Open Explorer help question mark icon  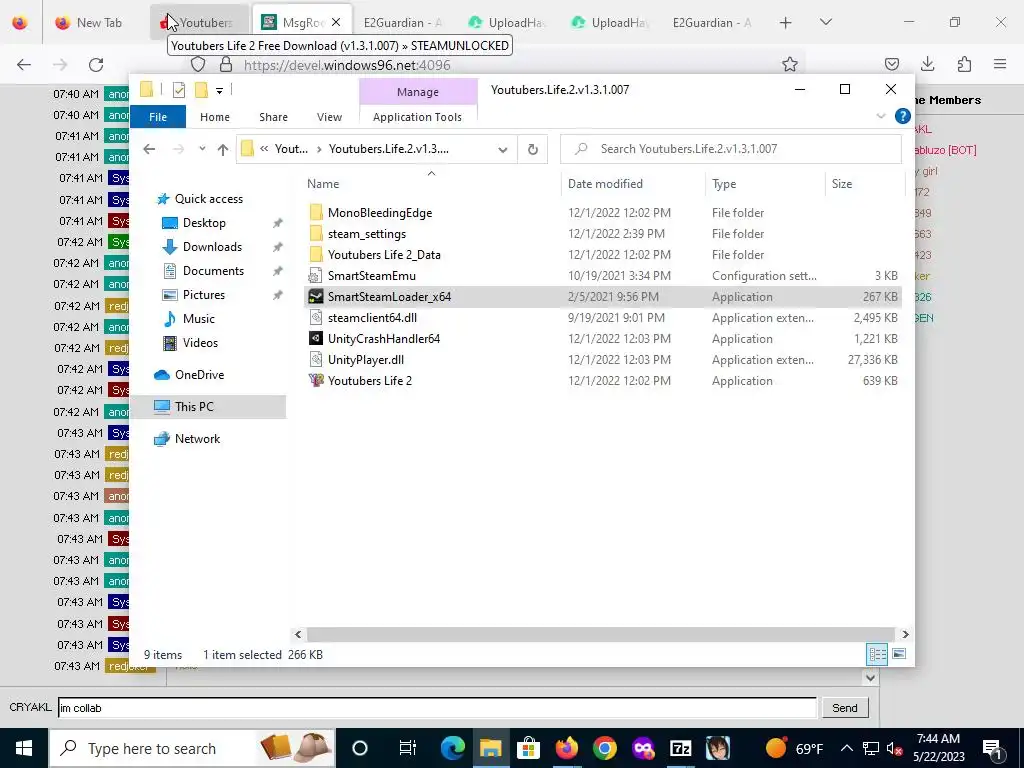pyautogui.click(x=903, y=116)
